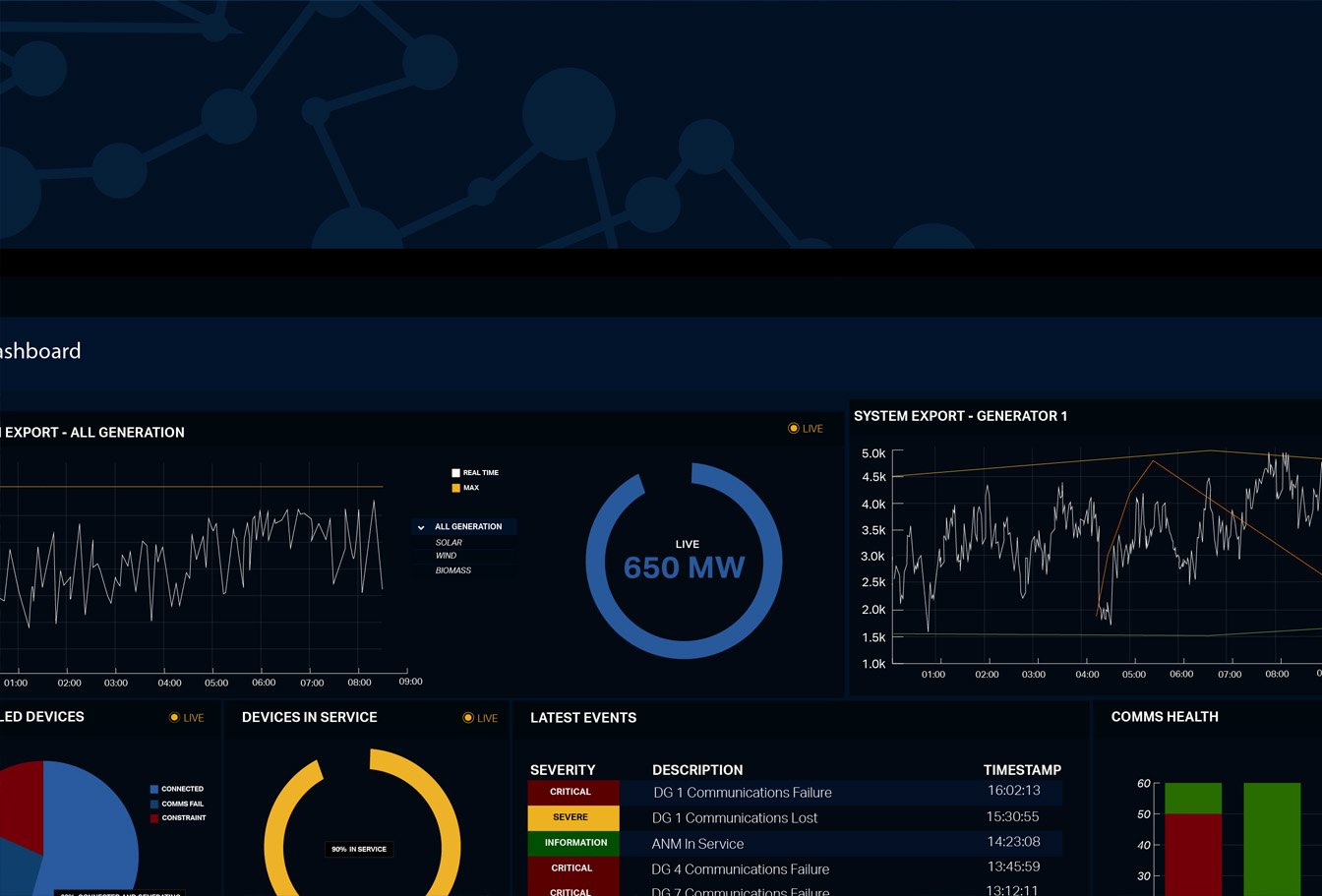Click the CRITICAL badge at 16:02:13 event
This screenshot has width=1322, height=896.
pyautogui.click(x=572, y=792)
